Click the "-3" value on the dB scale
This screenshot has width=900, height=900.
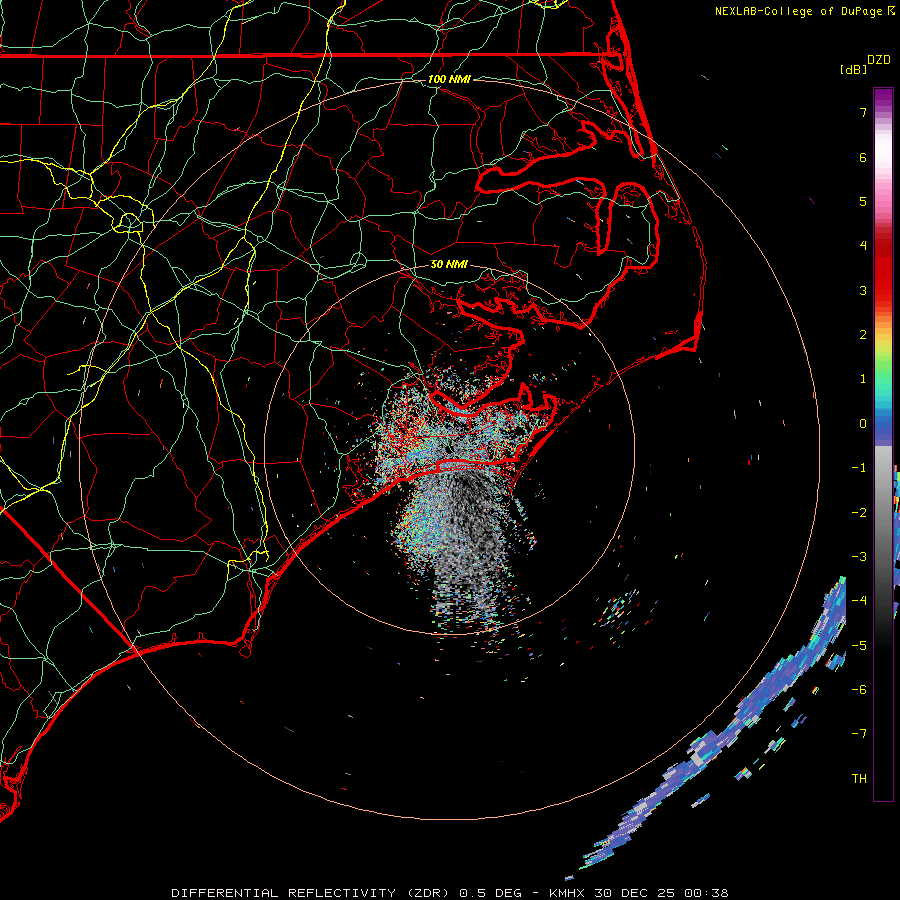point(859,557)
